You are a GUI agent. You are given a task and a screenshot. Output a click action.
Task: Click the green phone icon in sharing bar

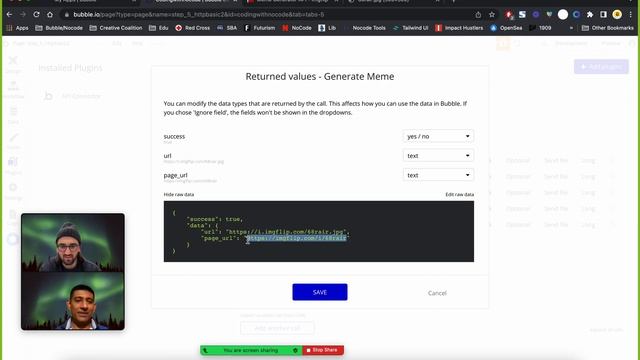(205, 350)
